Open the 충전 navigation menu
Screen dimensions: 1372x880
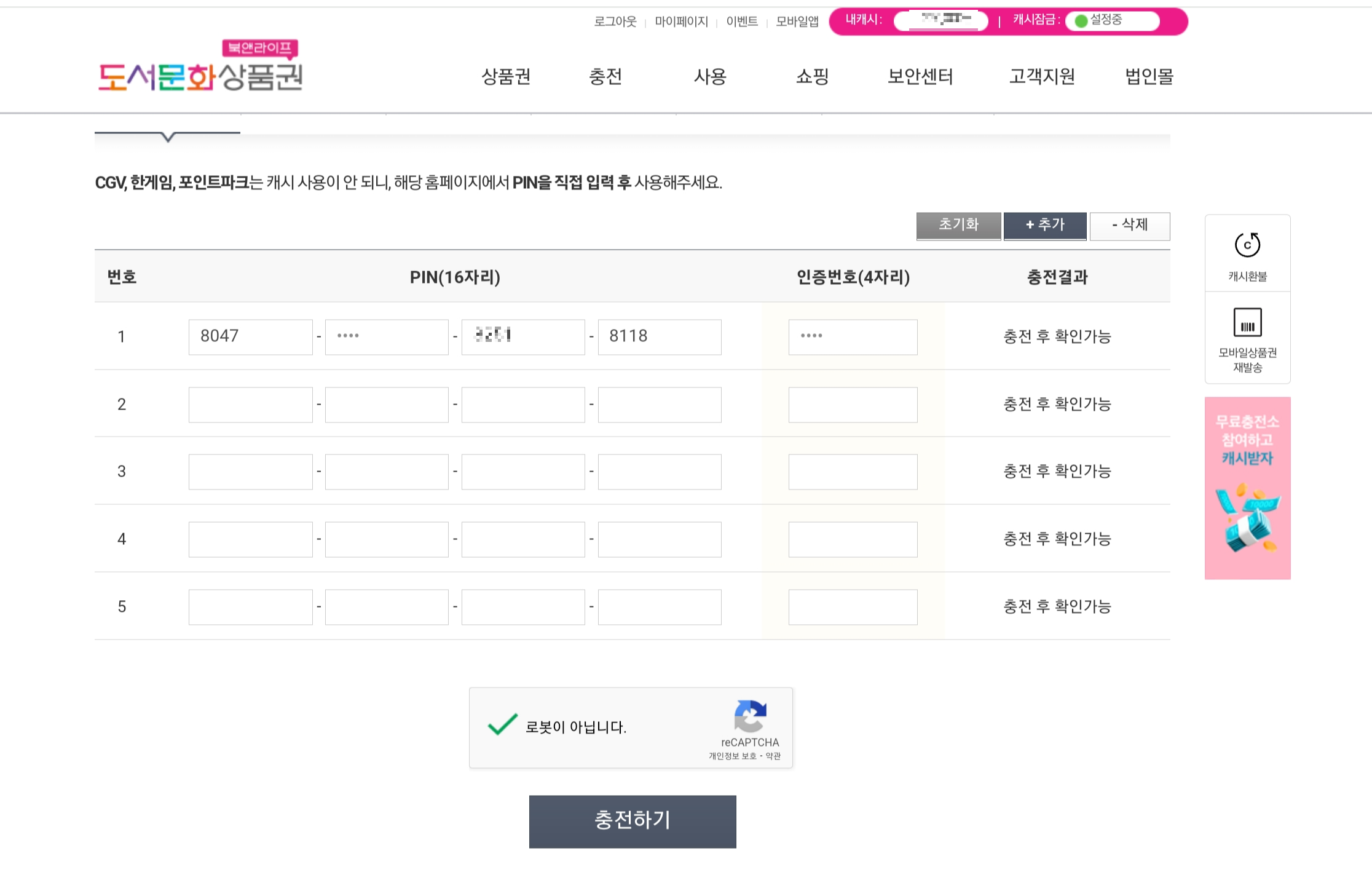pyautogui.click(x=605, y=76)
